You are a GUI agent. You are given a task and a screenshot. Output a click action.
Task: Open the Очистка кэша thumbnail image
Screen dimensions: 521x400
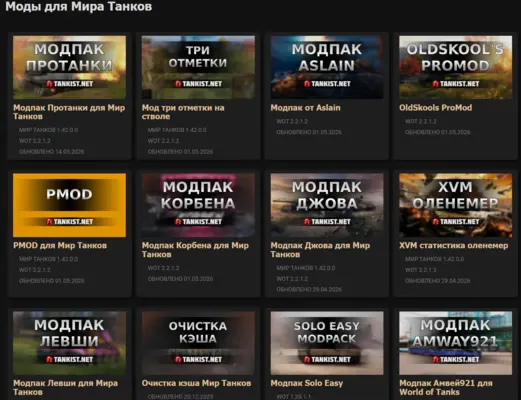tap(198, 343)
